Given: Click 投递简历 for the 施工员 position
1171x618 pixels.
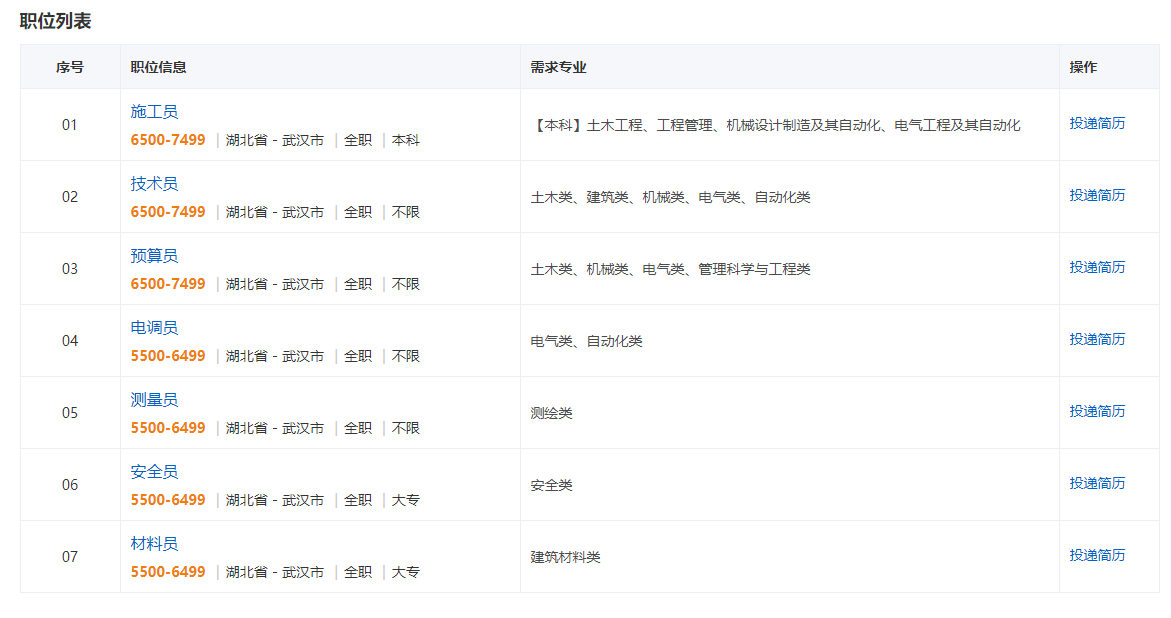Looking at the screenshot, I should [1097, 123].
